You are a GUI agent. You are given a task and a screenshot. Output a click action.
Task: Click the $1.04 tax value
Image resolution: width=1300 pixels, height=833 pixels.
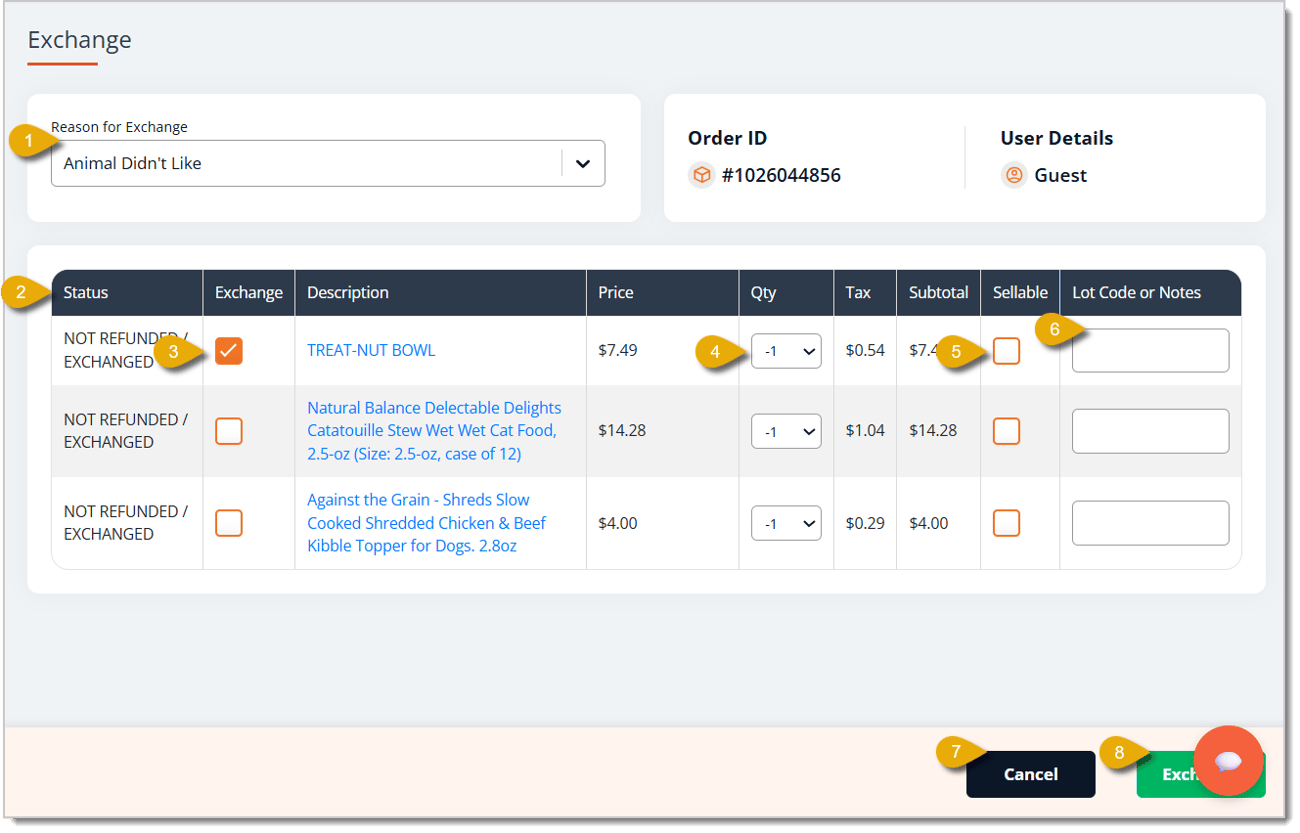pyautogui.click(x=865, y=431)
